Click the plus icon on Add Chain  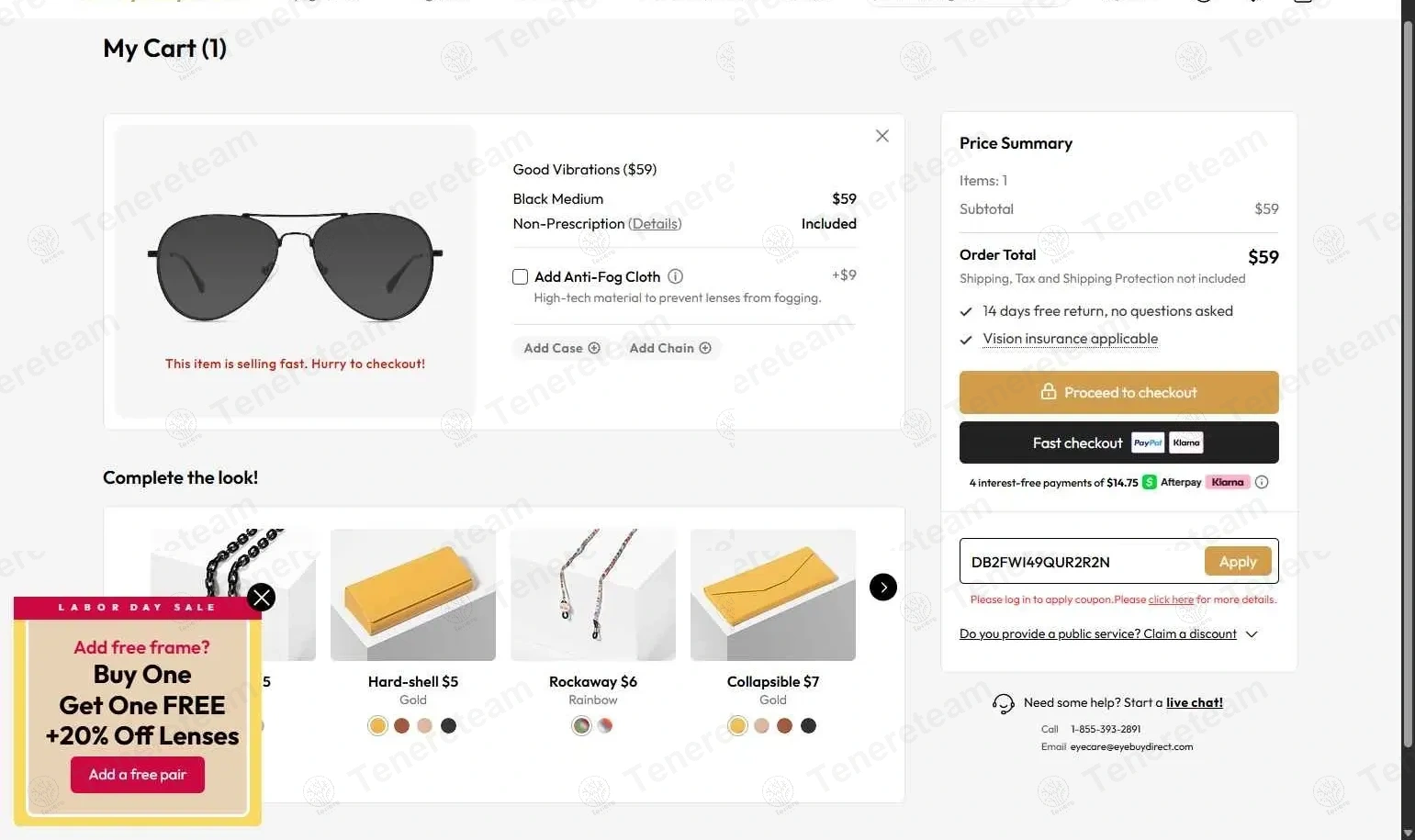point(705,348)
